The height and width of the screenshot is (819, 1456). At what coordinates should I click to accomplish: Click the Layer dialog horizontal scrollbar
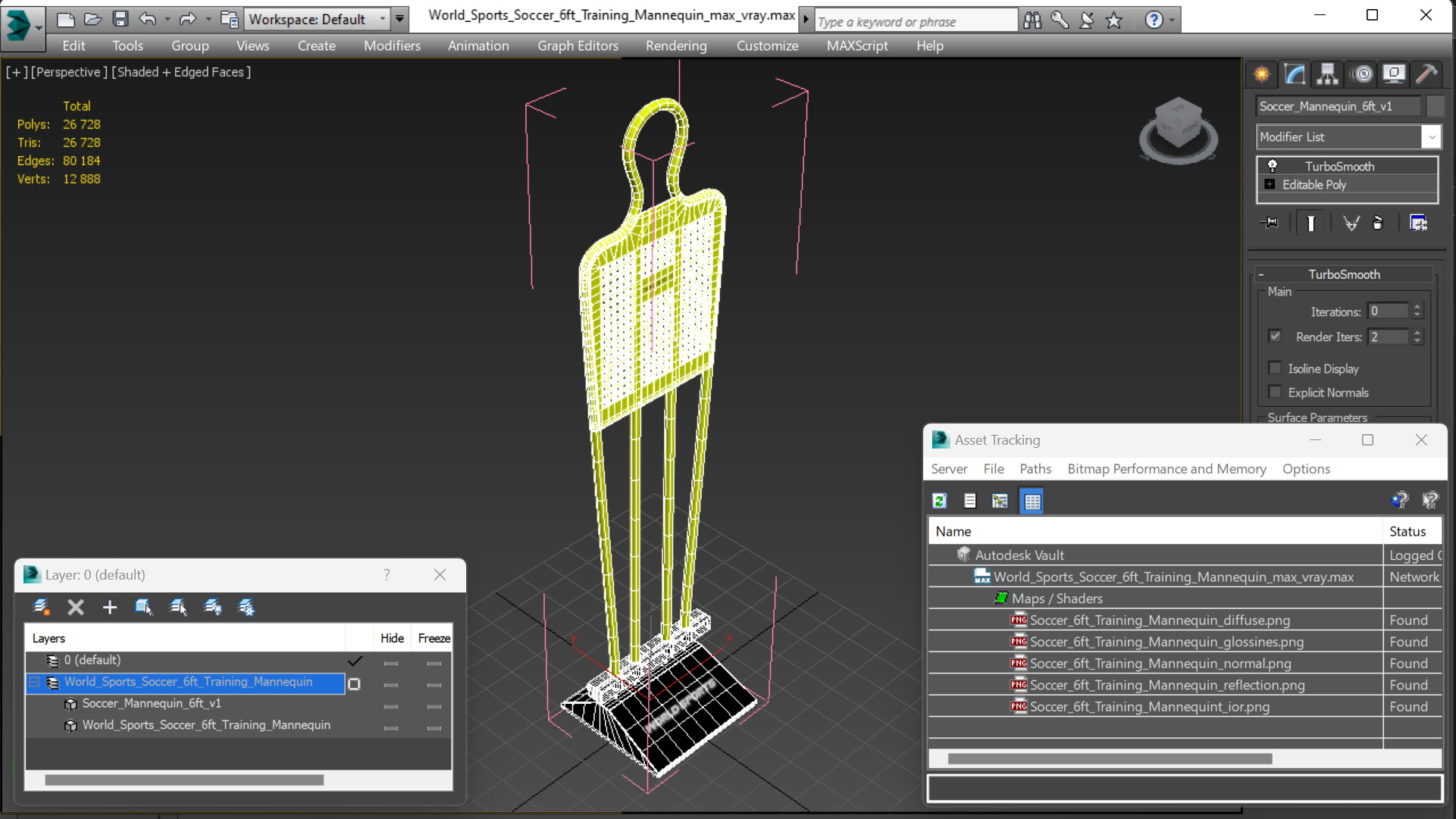(x=184, y=780)
